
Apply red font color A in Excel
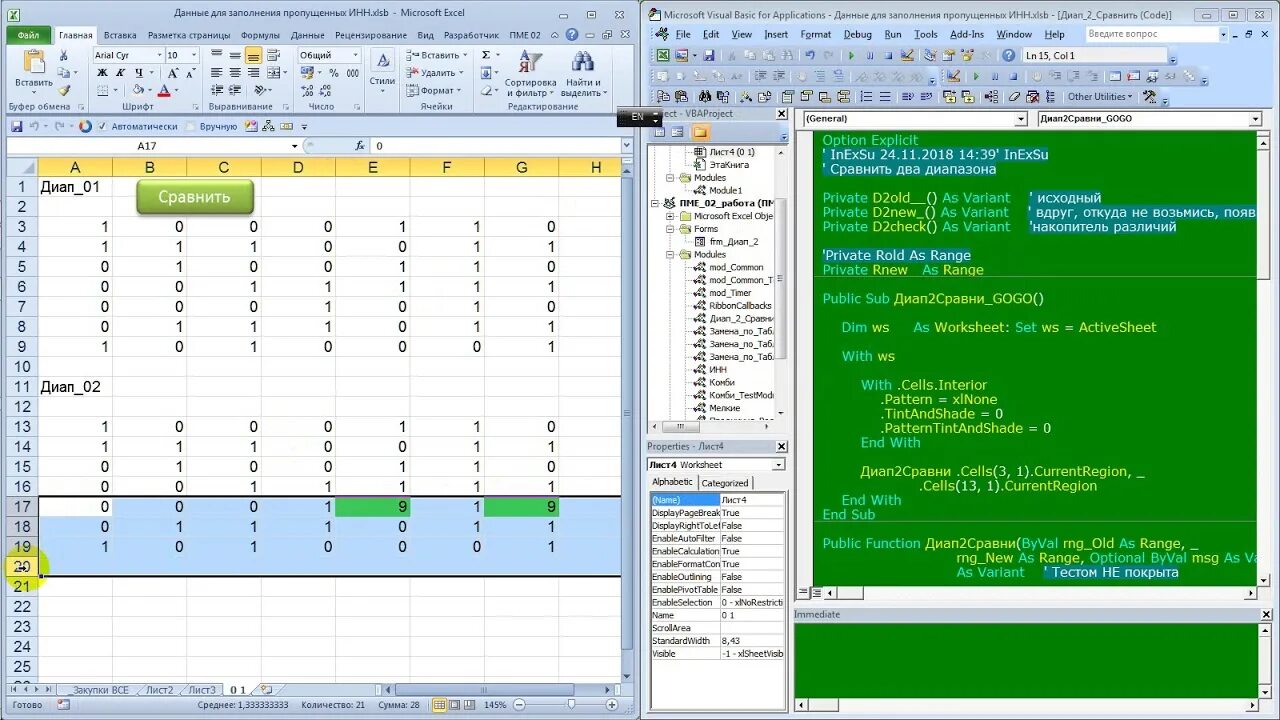tap(164, 91)
